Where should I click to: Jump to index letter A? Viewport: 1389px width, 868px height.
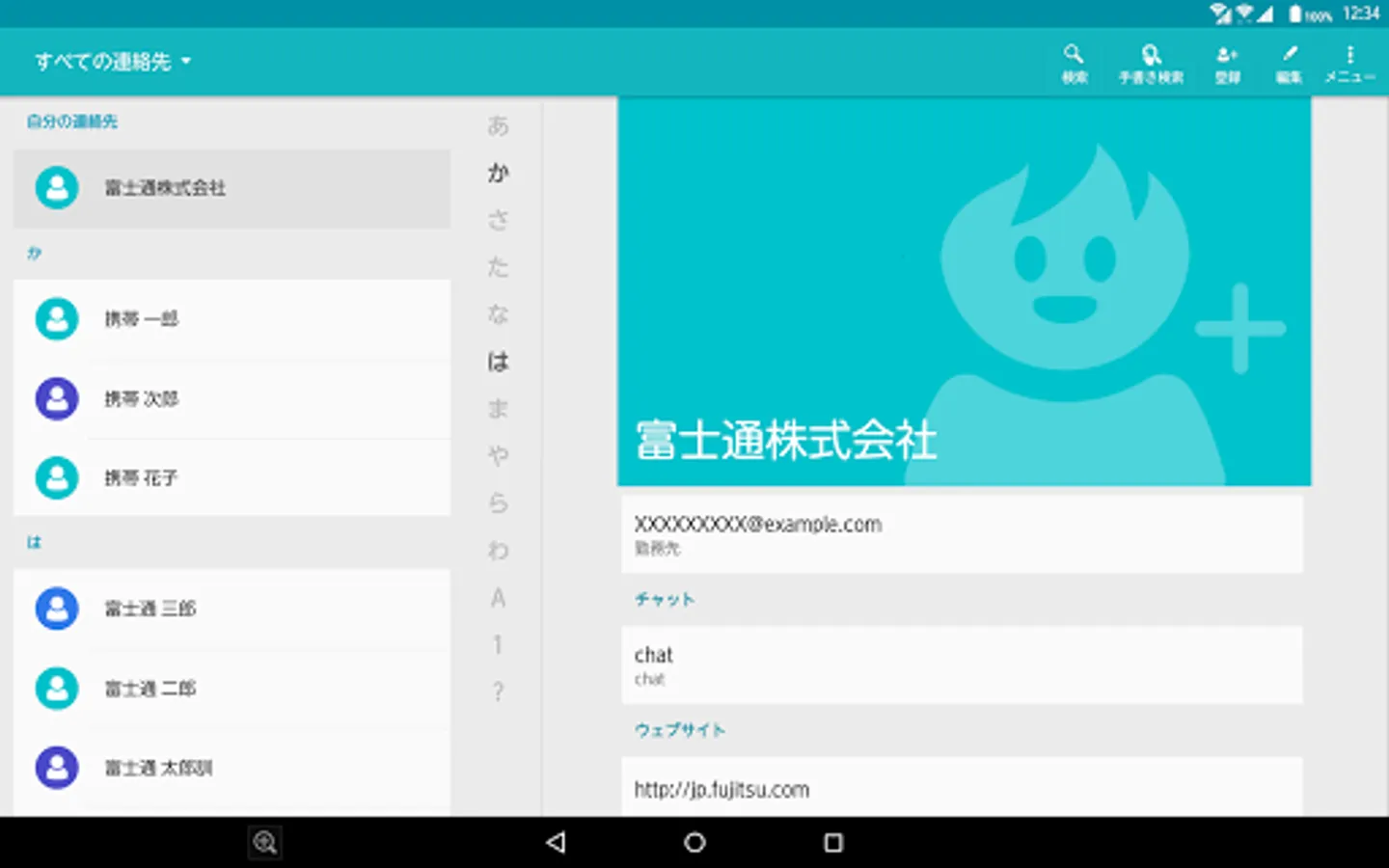[x=498, y=598]
